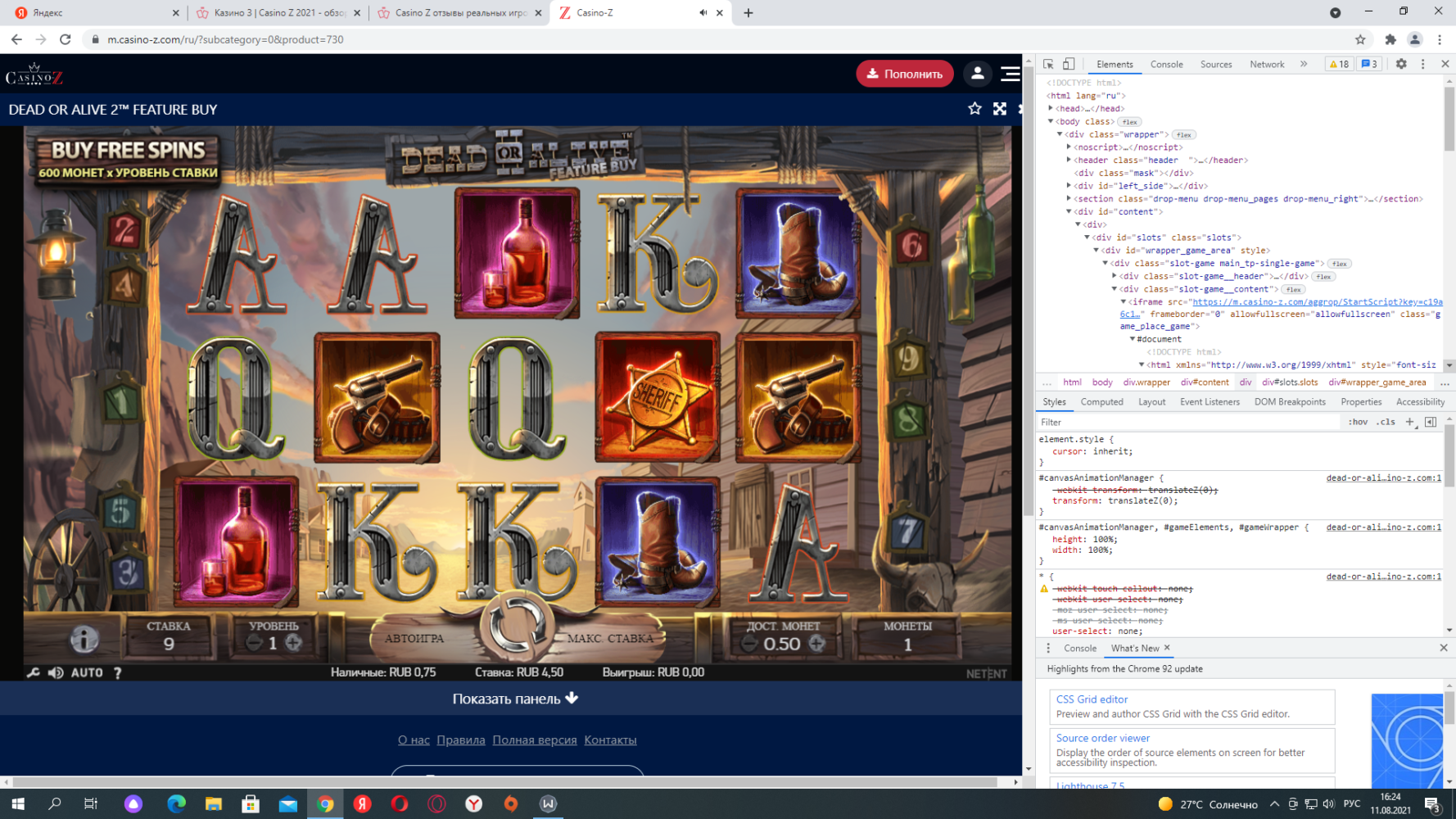Open the Полная версия link
The width and height of the screenshot is (1456, 819).
[535, 740]
